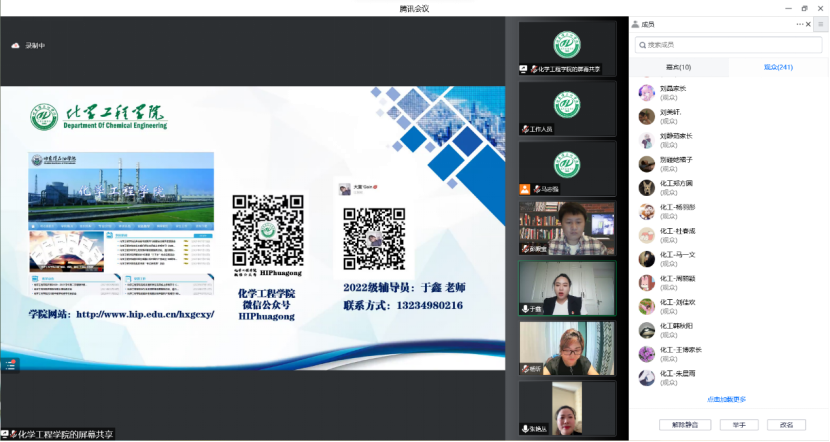Viewport: 830px width, 442px height.
Task: Switch to the 嘉宾(10) tab
Action: [x=679, y=67]
